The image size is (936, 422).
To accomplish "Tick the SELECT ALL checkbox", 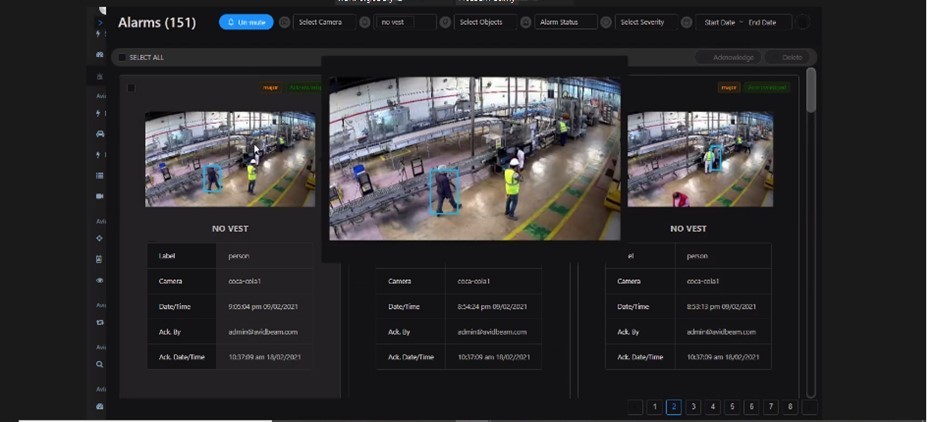I will 122,57.
